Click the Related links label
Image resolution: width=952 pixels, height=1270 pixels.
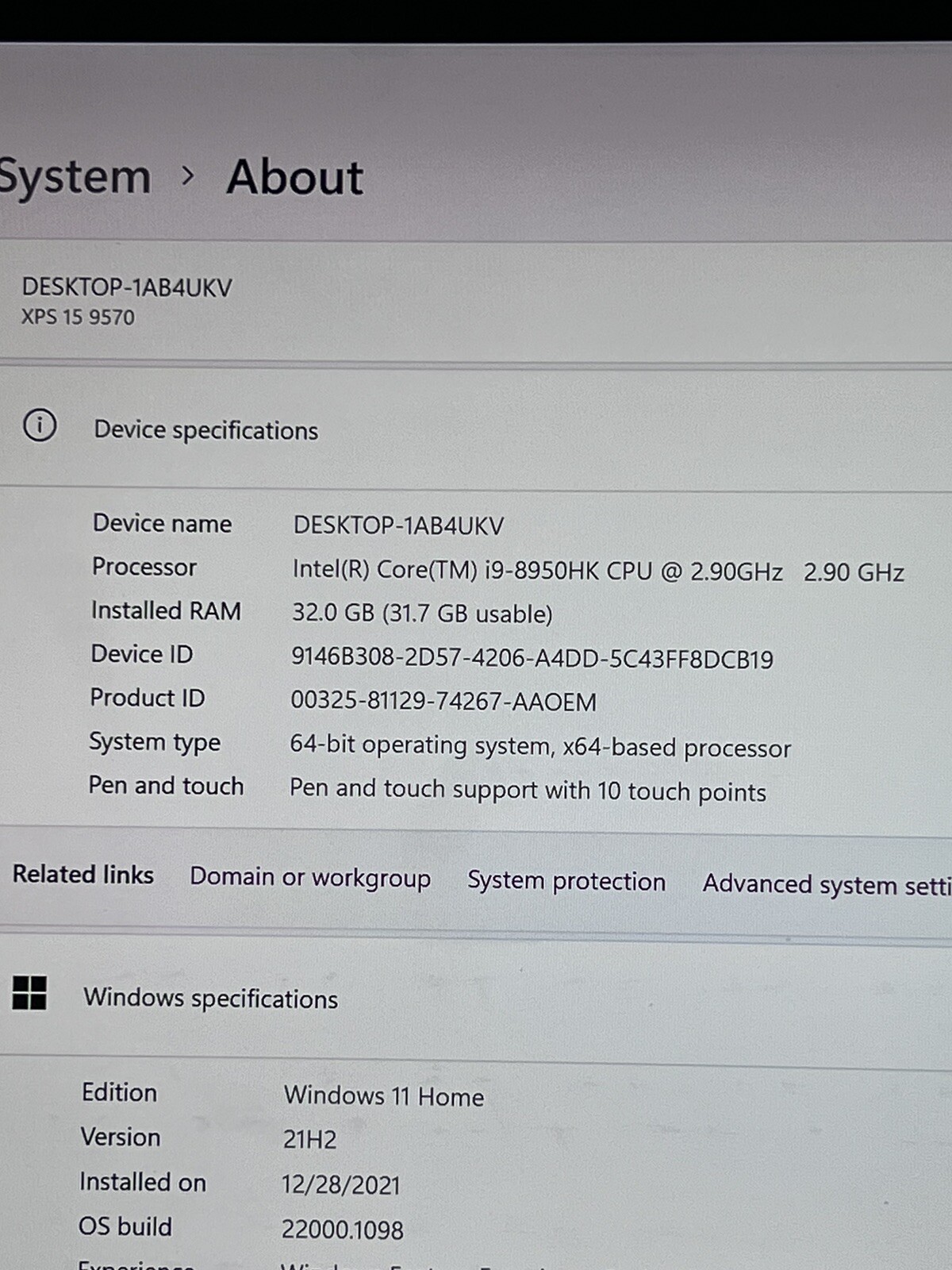click(83, 874)
